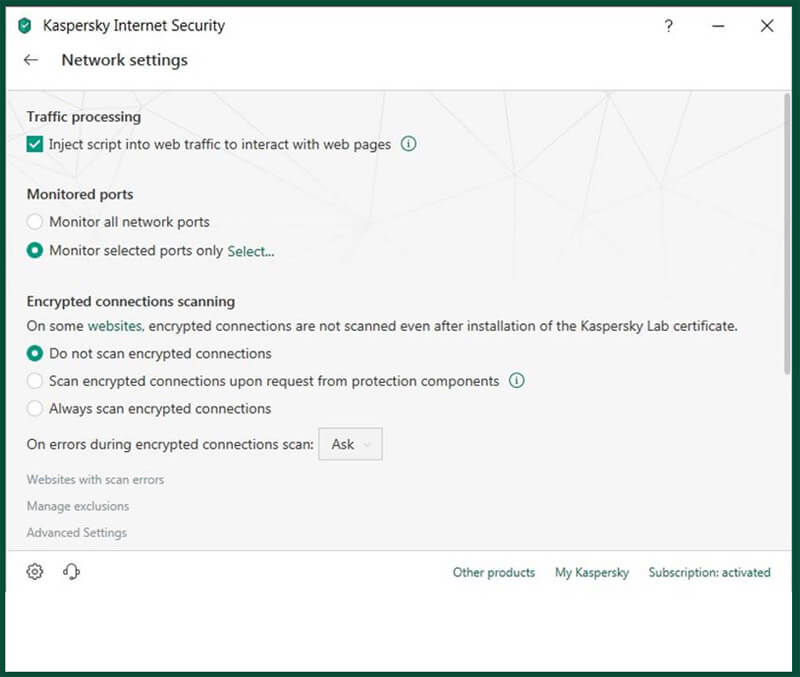Click the Network settings page title
This screenshot has height=677, width=800.
coord(124,60)
